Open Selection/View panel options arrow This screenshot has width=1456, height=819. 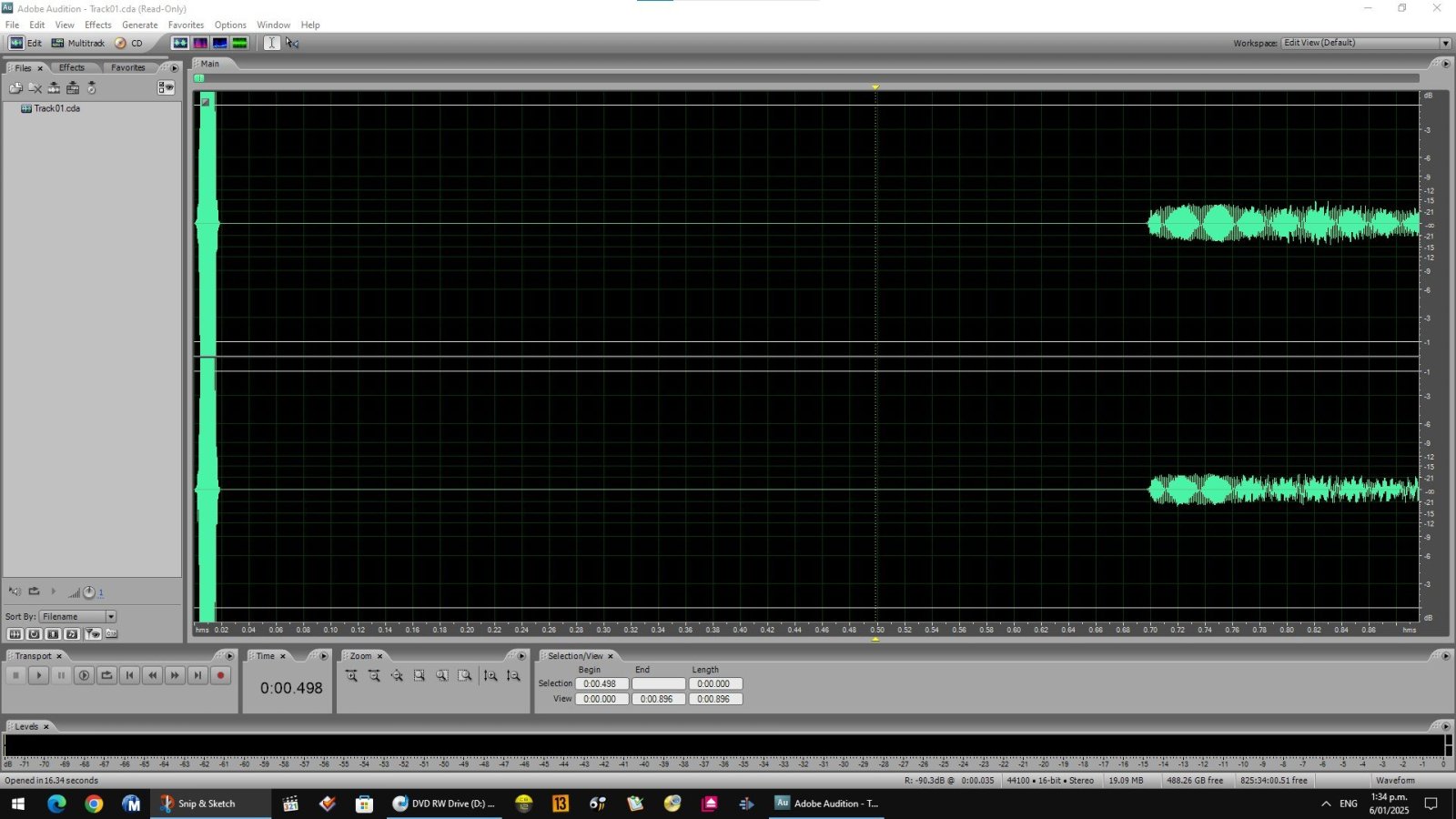1446,656
